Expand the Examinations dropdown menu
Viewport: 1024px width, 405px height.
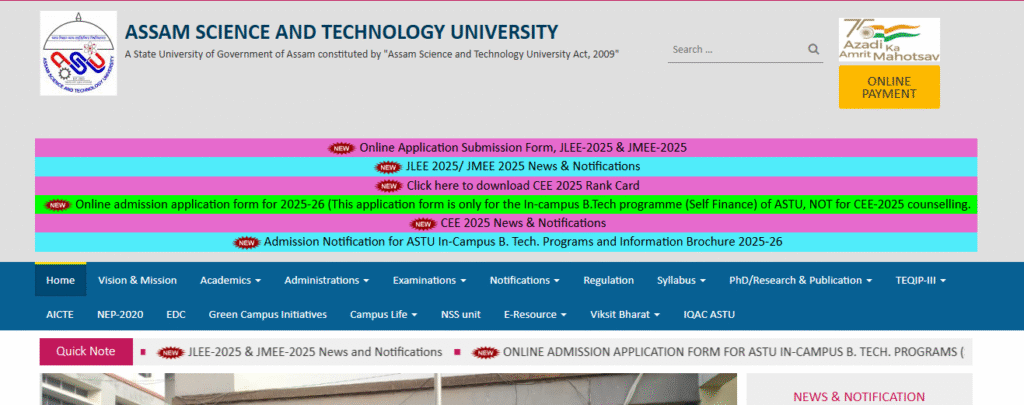pos(429,280)
